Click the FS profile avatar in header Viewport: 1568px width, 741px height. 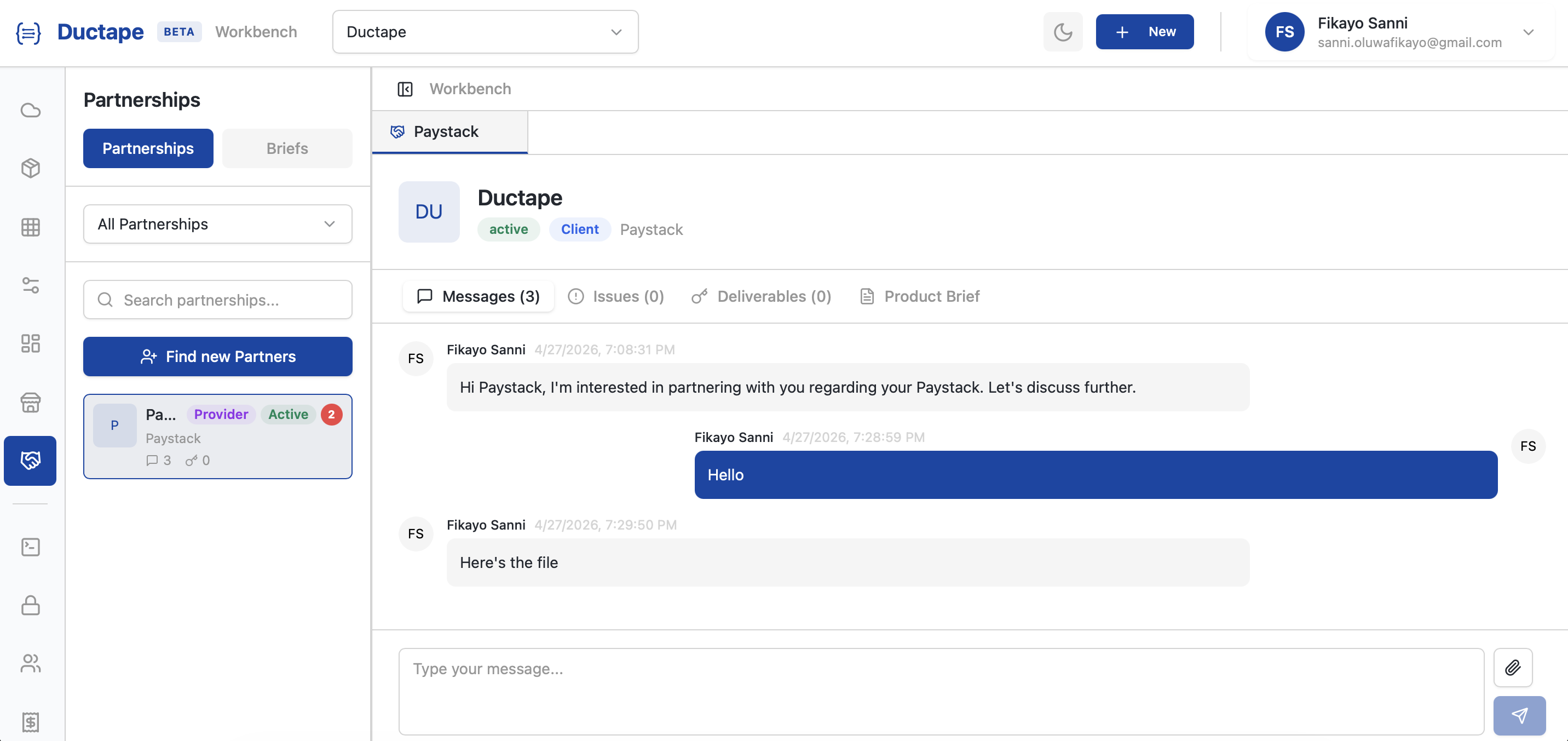[x=1284, y=32]
